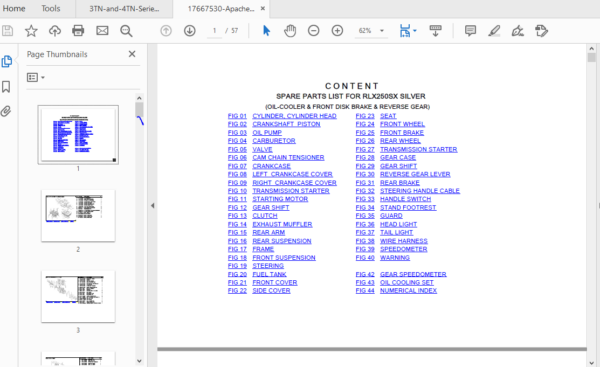Send the file by email with the envelope icon

102,31
